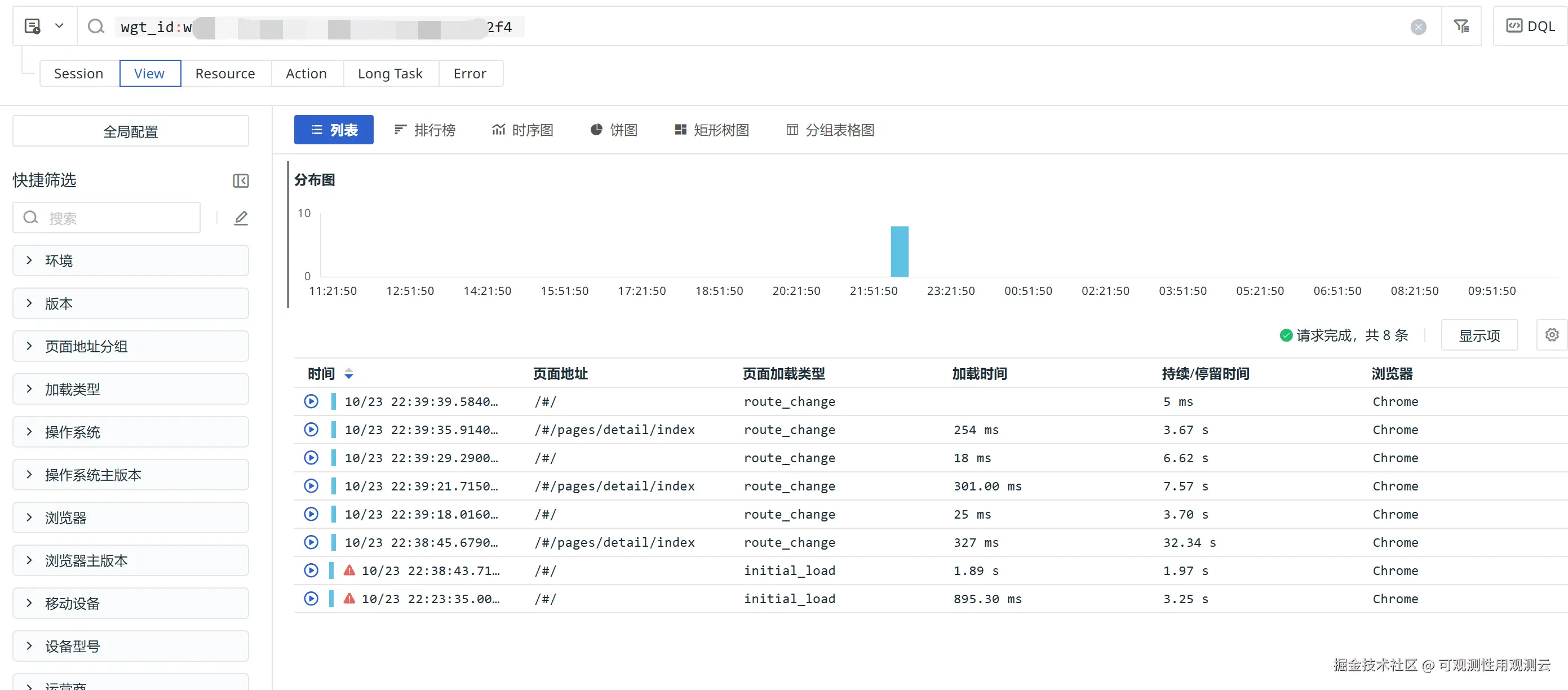Switch to 矩形树图 treemap view
Screen dimensions: 1568x690
711,130
